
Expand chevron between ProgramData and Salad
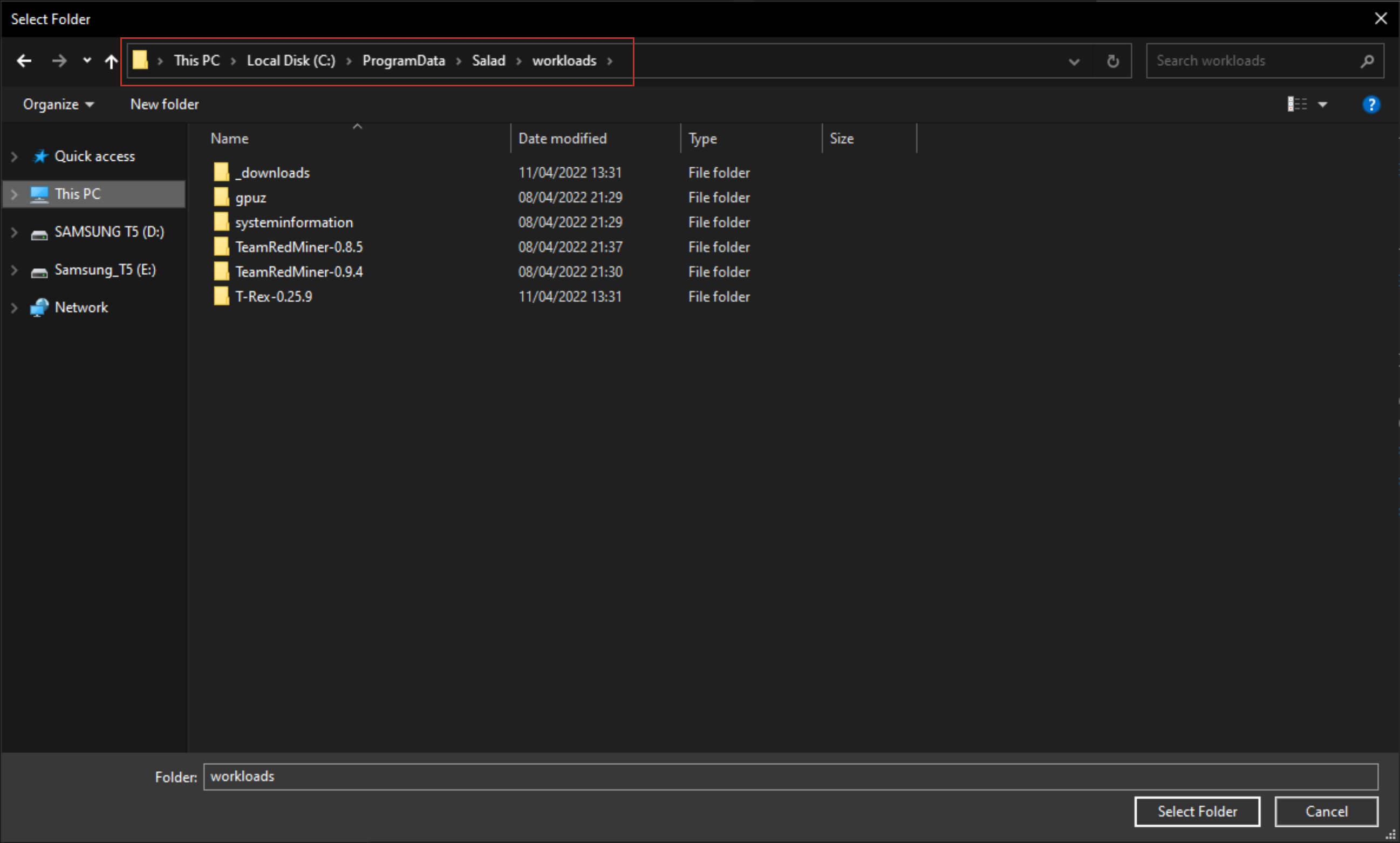point(459,61)
